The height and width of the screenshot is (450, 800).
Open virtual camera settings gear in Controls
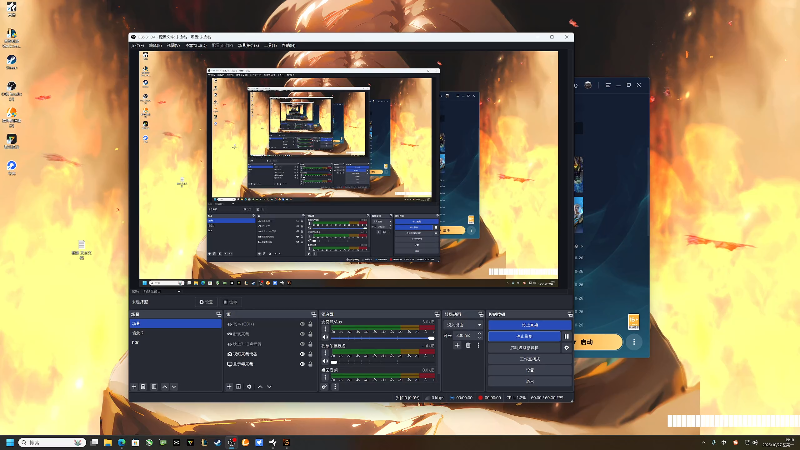pos(566,347)
